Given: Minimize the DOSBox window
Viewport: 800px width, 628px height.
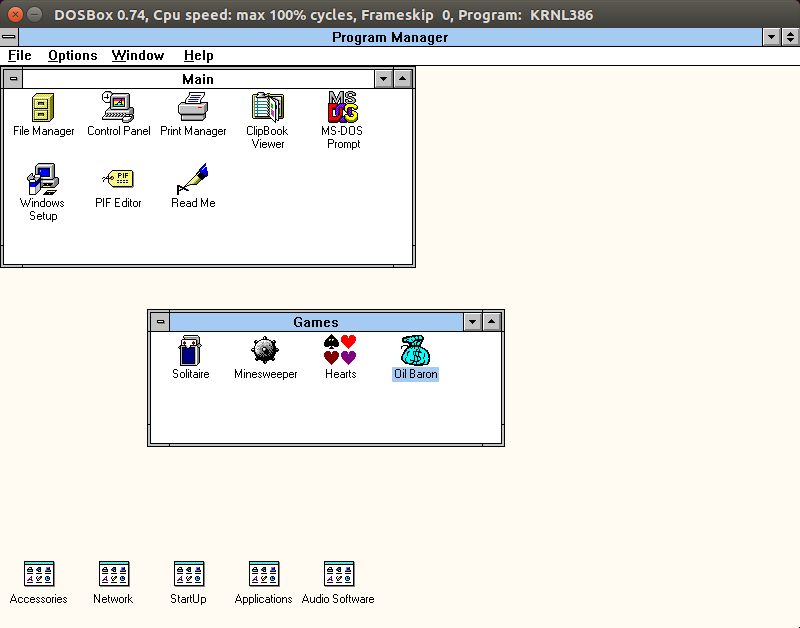Looking at the screenshot, I should point(35,14).
